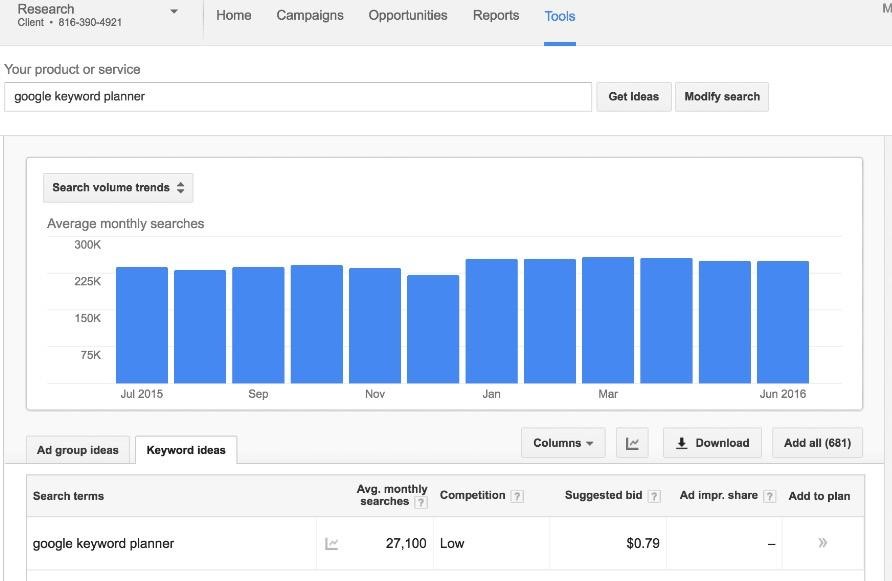This screenshot has width=892, height=581.
Task: Click the Avg. monthly searches help icon
Action: click(x=420, y=502)
